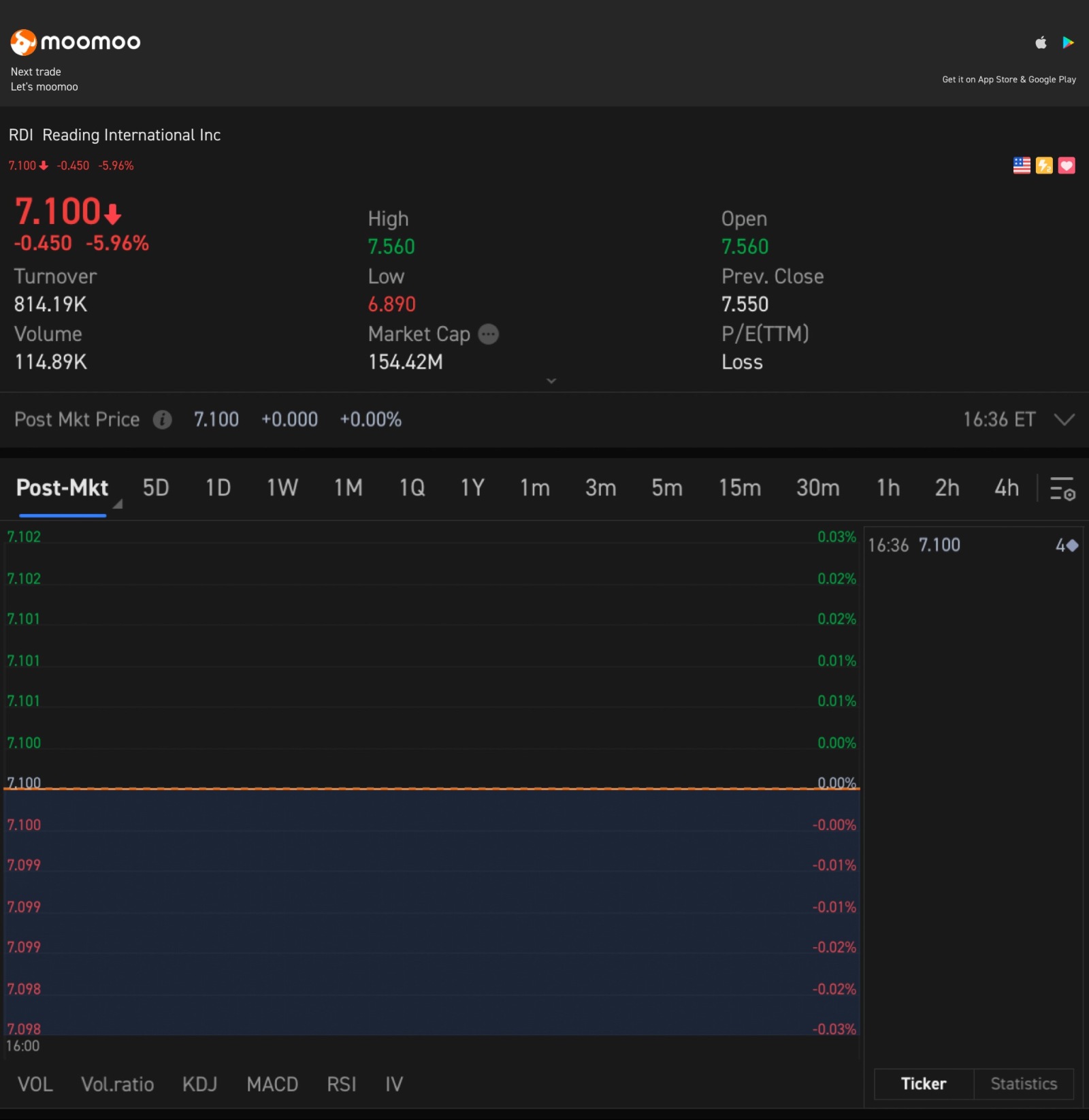Click the Prev. Close value 7.550
Viewport: 1089px width, 1120px height.
[x=745, y=304]
